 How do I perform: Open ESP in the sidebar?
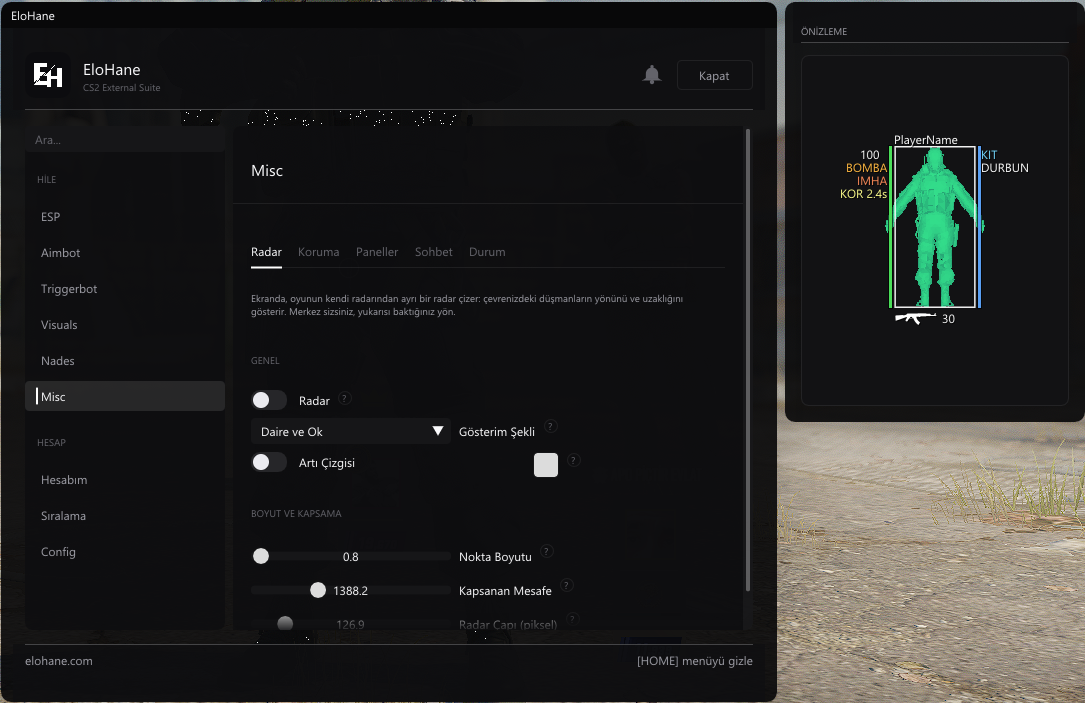click(125, 217)
